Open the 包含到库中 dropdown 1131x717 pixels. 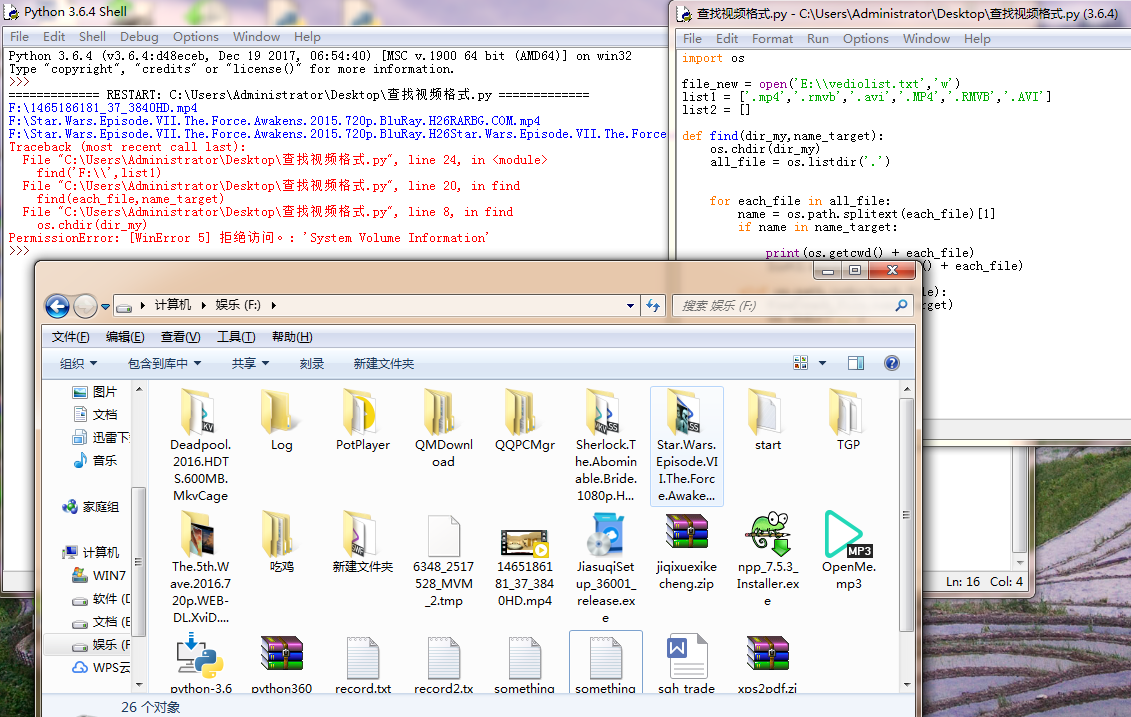[164, 364]
